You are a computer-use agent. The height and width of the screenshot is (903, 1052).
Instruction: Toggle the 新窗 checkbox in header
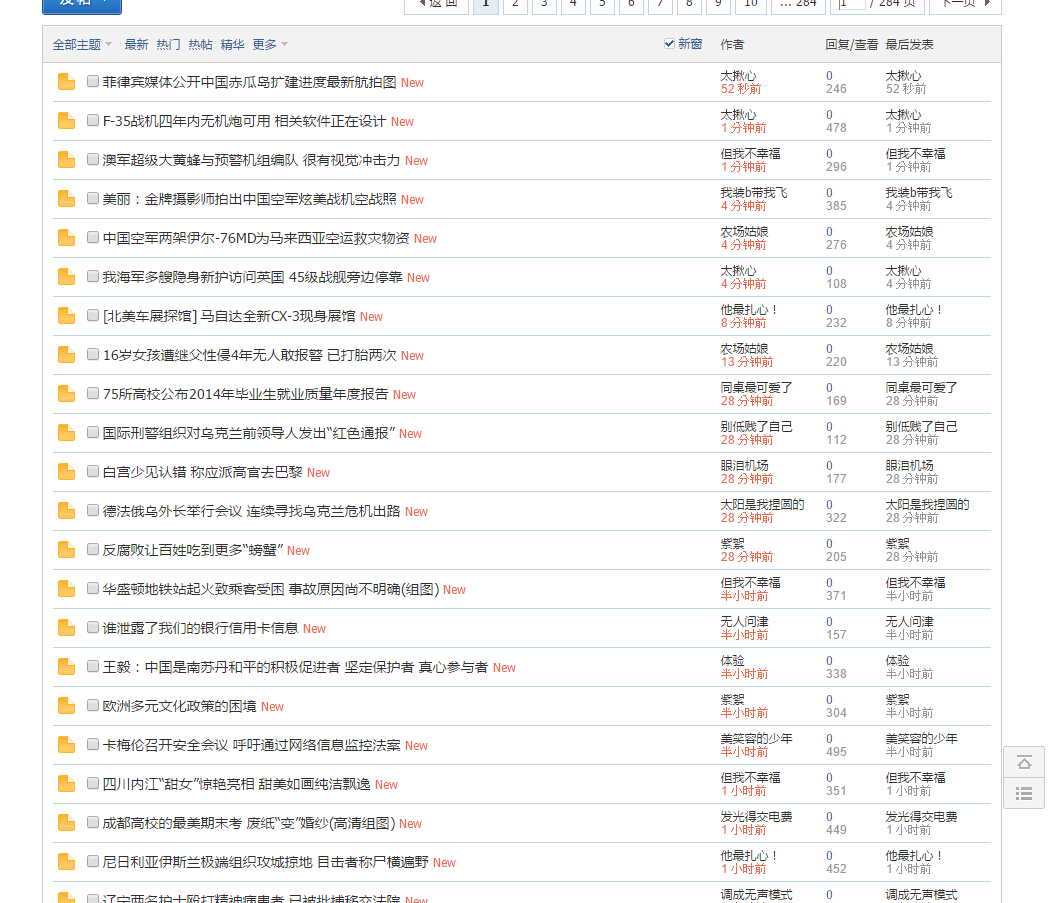[x=669, y=44]
